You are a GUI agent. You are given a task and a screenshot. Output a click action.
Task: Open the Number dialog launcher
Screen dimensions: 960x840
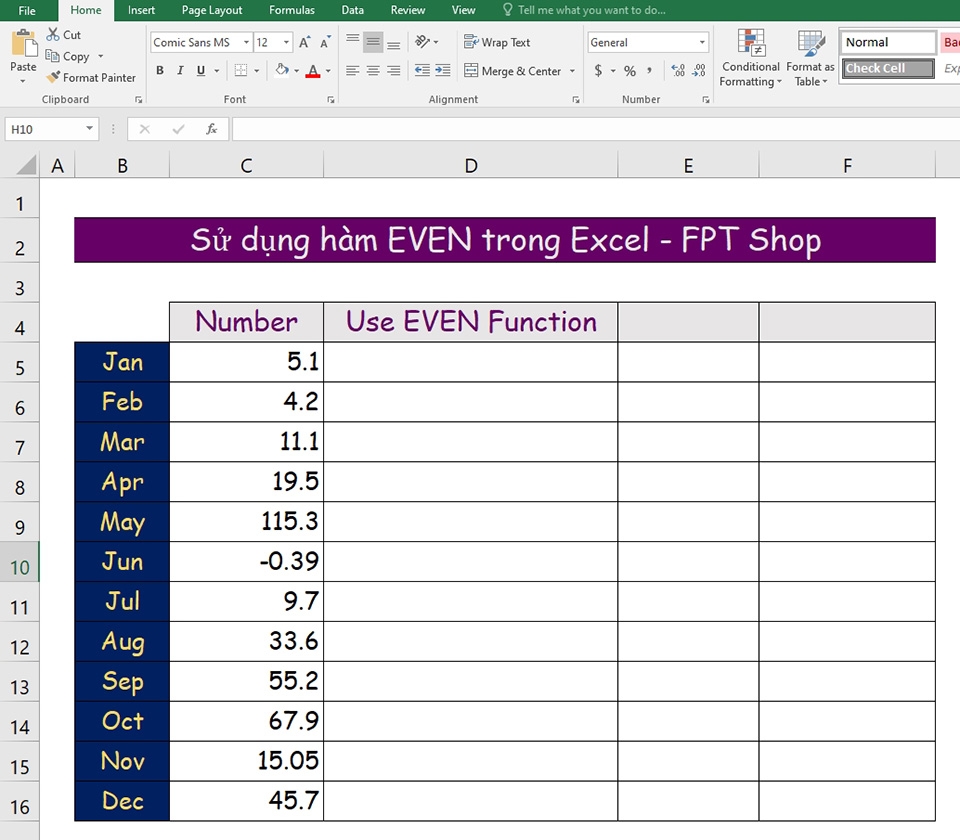click(x=705, y=100)
